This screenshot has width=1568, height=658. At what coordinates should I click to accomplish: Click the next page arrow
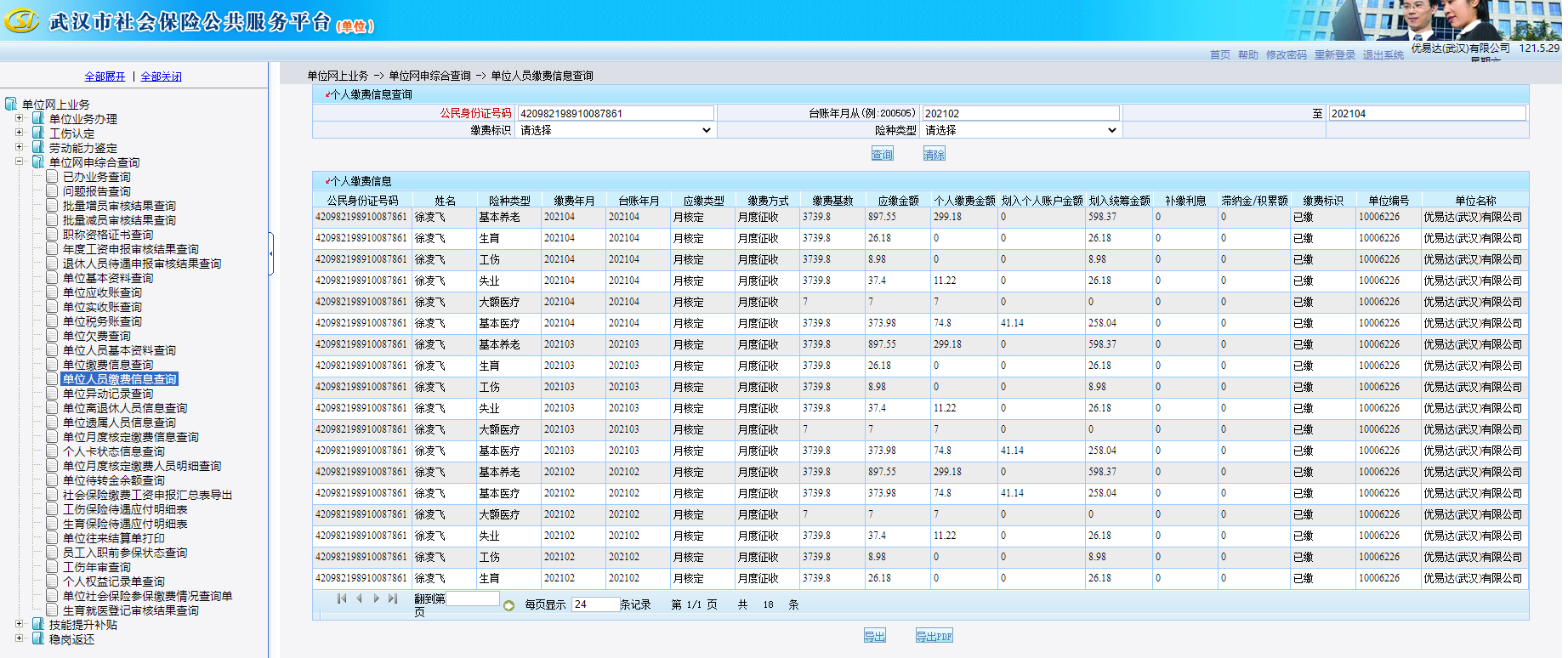[x=376, y=598]
